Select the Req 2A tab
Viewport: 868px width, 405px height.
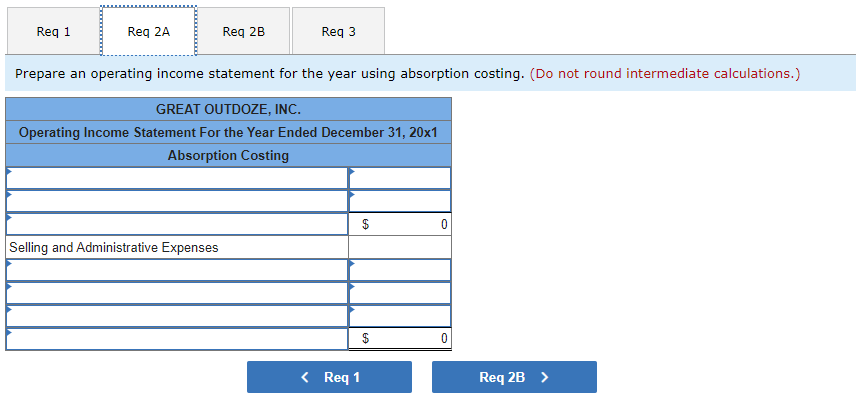[x=149, y=32]
